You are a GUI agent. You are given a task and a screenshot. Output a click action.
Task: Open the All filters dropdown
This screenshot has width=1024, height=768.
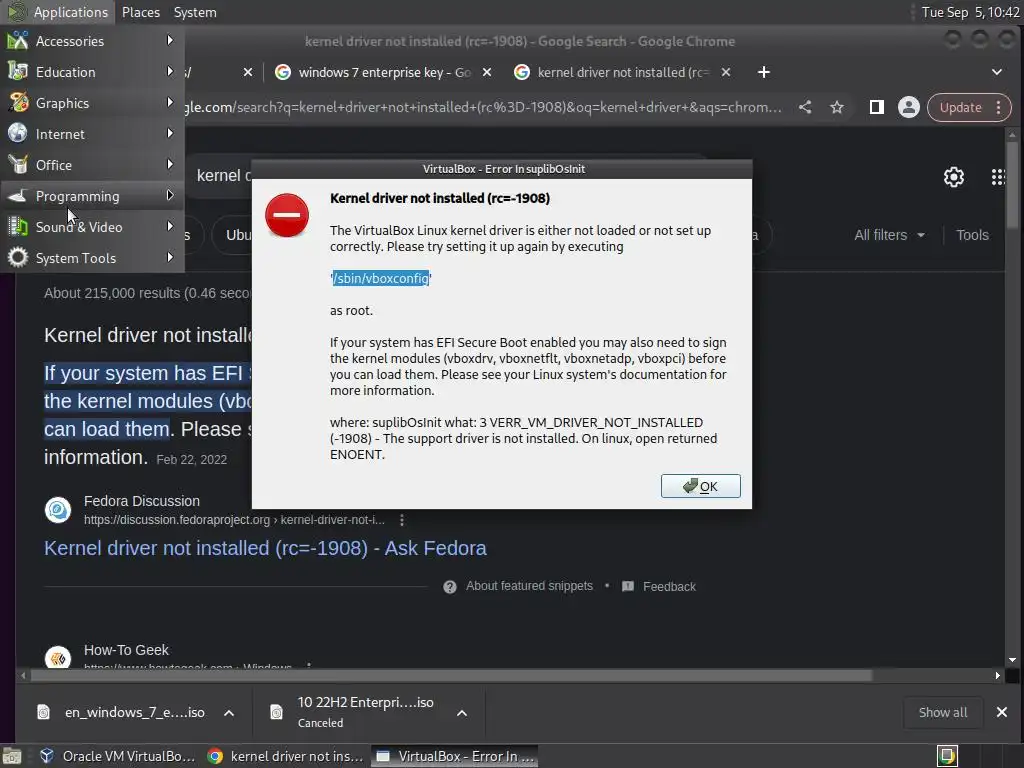889,235
